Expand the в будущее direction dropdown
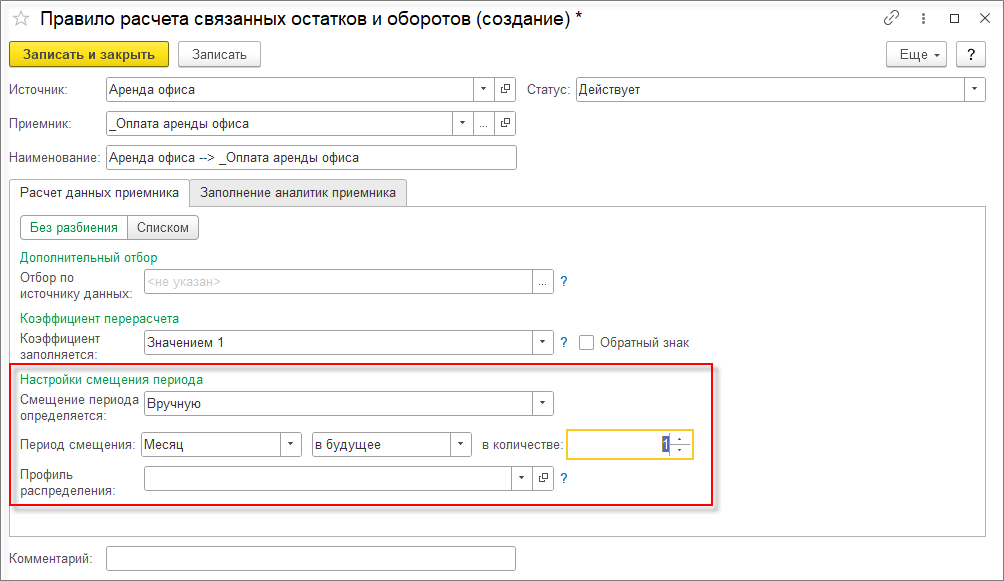The height and width of the screenshot is (581, 1004). pyautogui.click(x=461, y=444)
